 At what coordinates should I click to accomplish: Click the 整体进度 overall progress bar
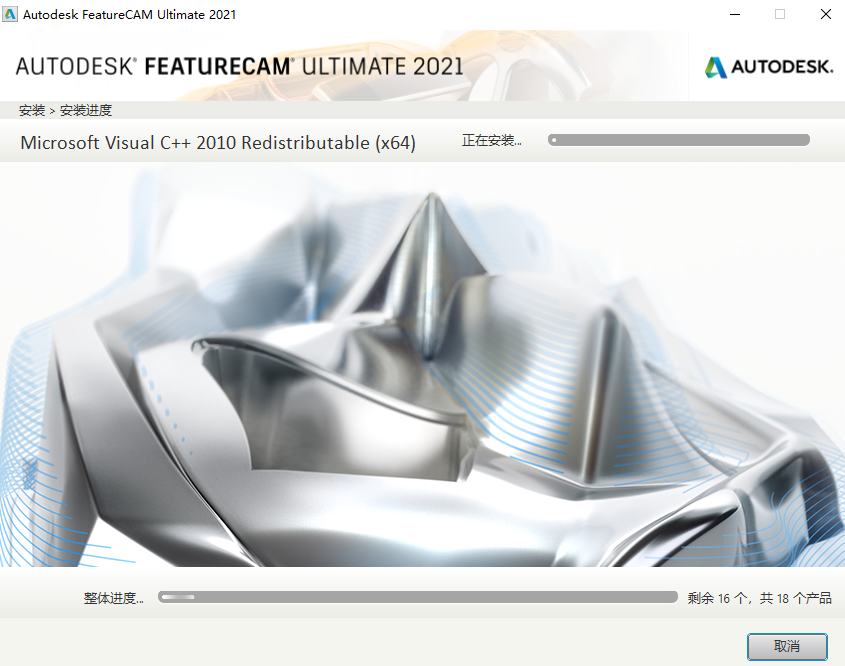[x=418, y=597]
